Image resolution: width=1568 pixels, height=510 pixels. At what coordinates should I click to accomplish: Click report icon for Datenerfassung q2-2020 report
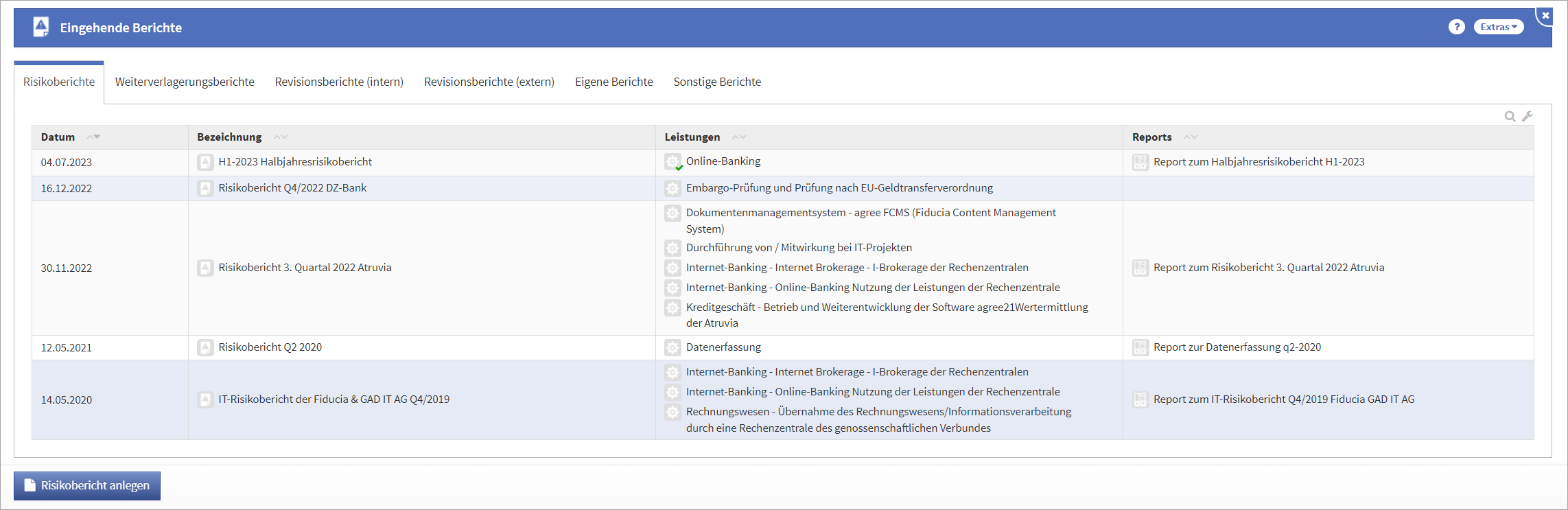[x=1140, y=347]
